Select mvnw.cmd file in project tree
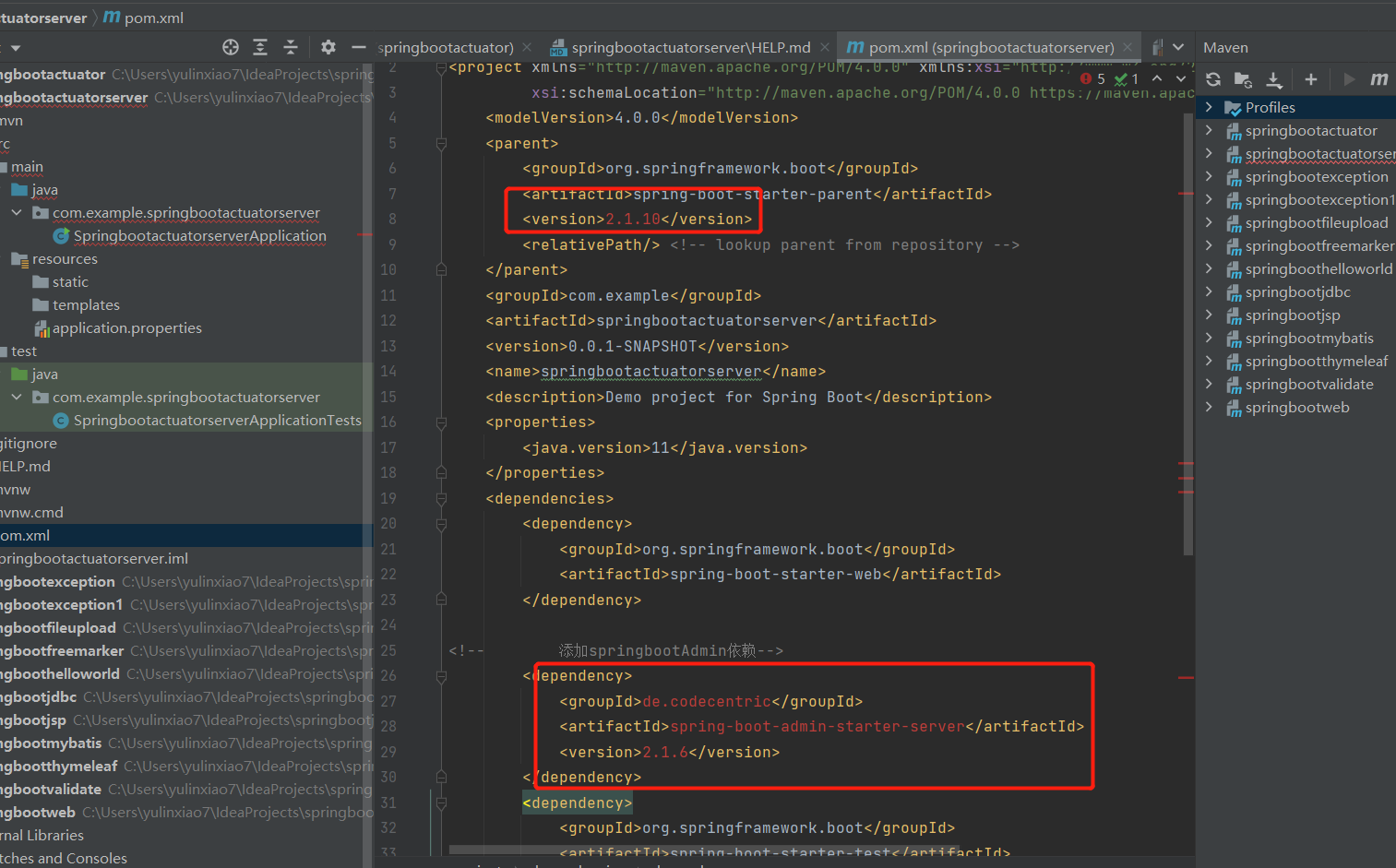This screenshot has width=1396, height=868. coord(32,512)
